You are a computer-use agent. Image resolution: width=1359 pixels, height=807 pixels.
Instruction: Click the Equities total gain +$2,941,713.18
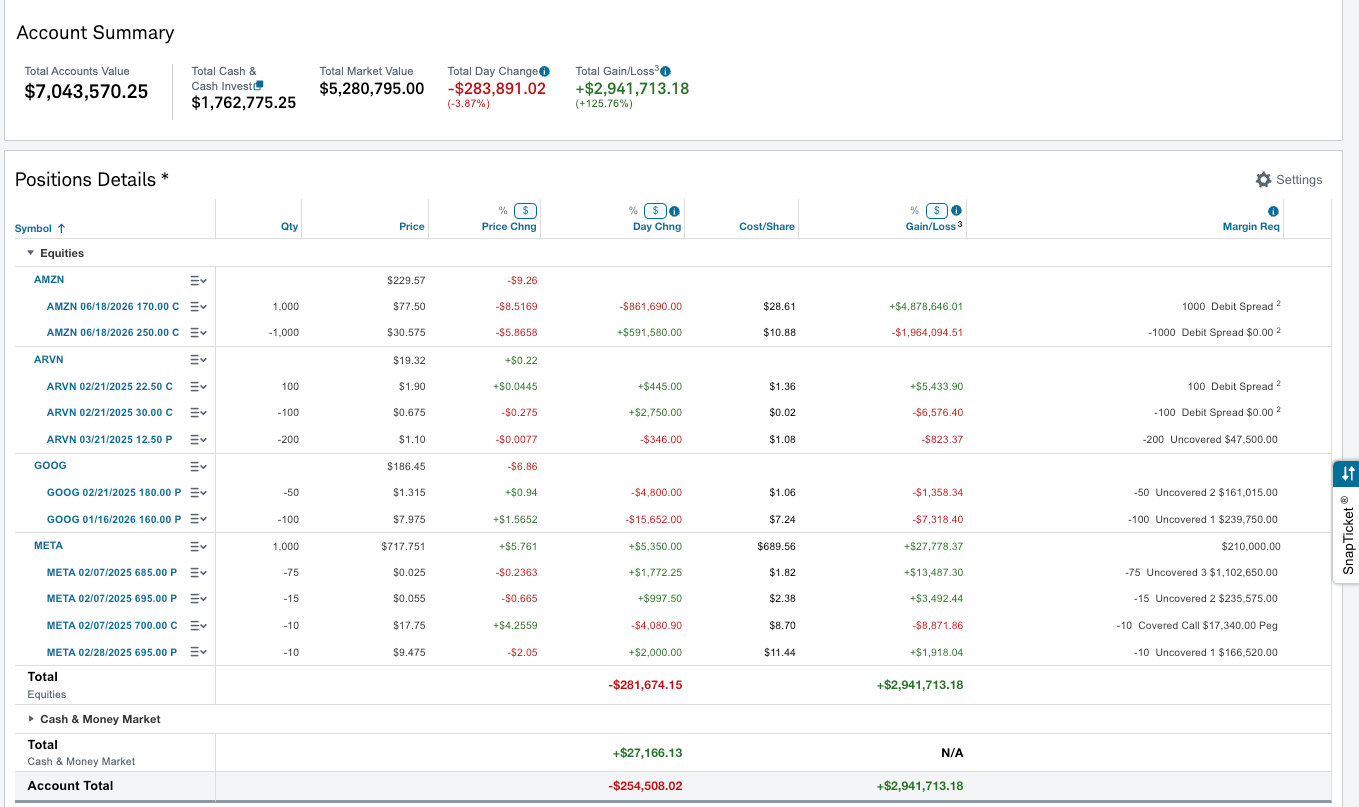point(920,685)
